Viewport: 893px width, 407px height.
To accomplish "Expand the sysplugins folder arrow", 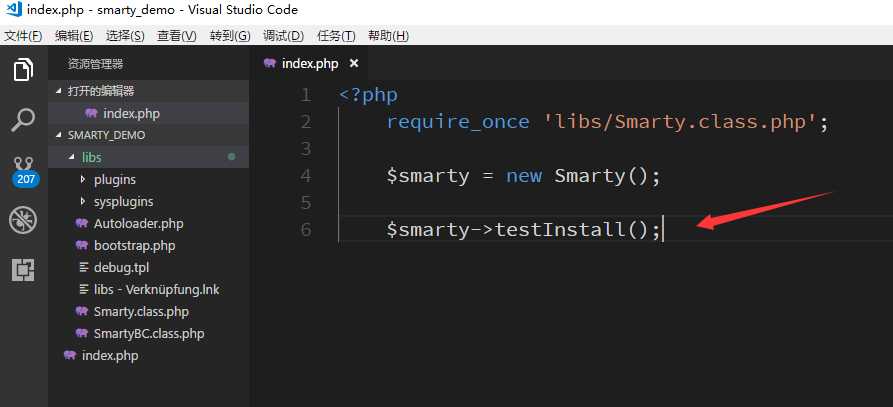I will [x=83, y=202].
